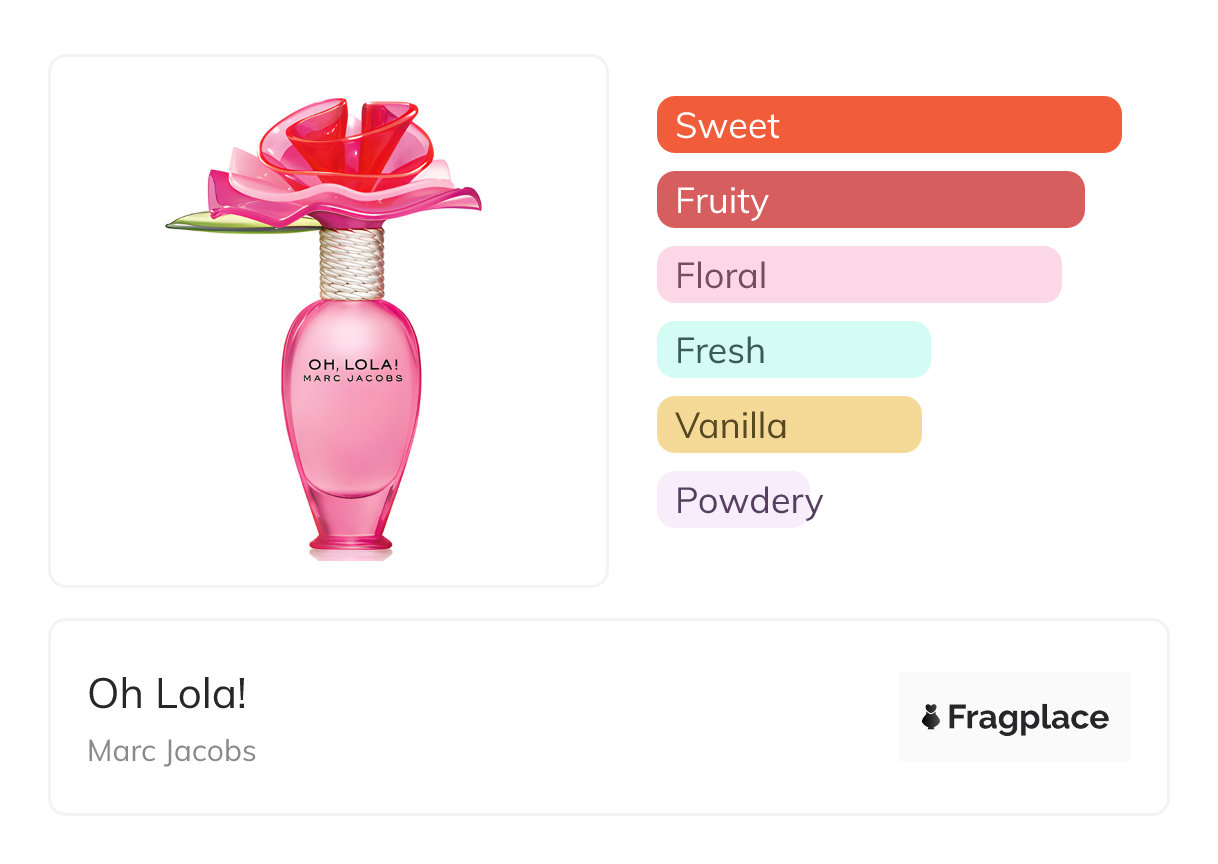Click the Vanilla accord bar
1218x864 pixels.
788,425
